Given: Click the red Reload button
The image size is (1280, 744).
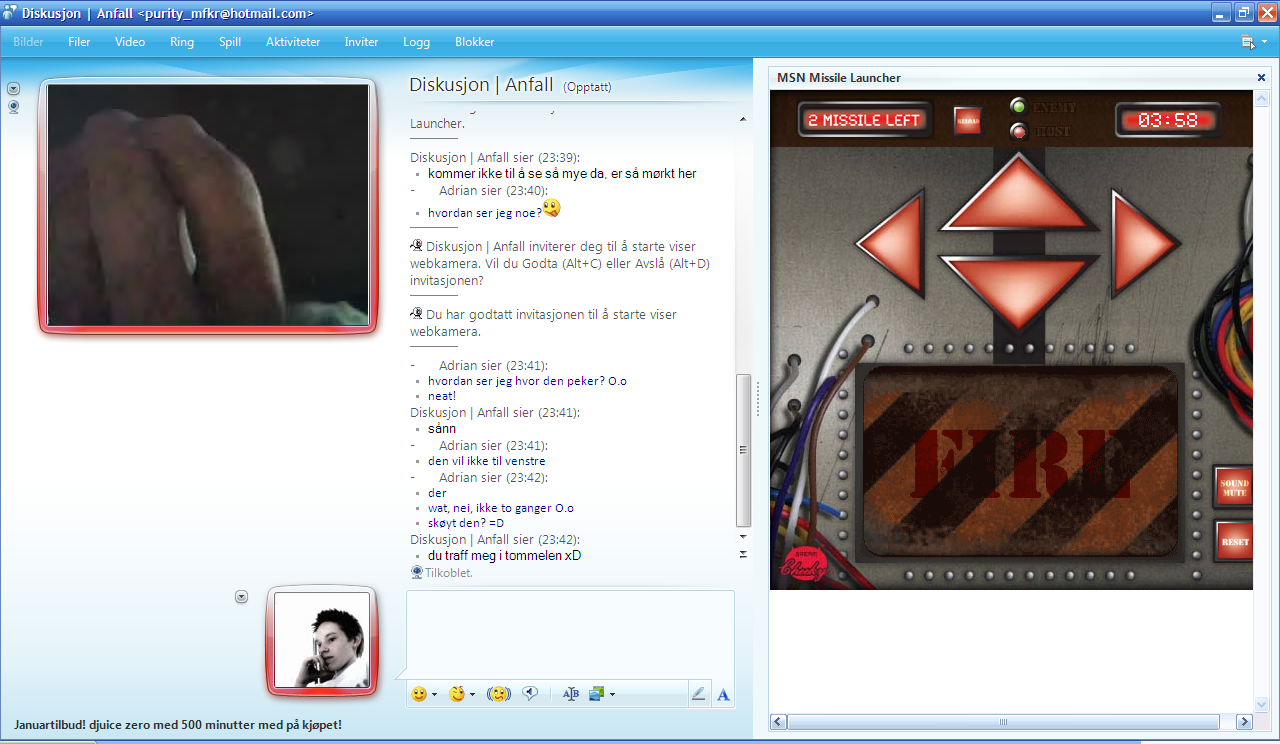Looking at the screenshot, I should click(967, 120).
